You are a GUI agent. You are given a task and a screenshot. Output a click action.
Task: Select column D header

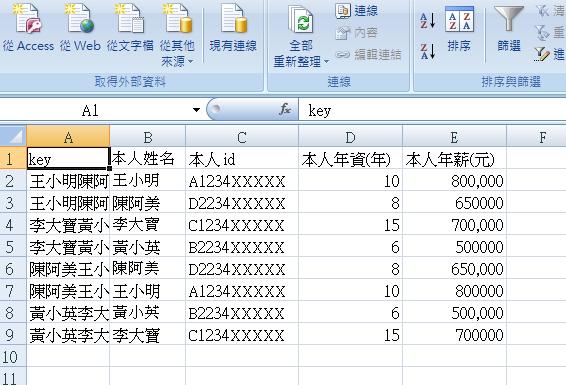tap(351, 137)
